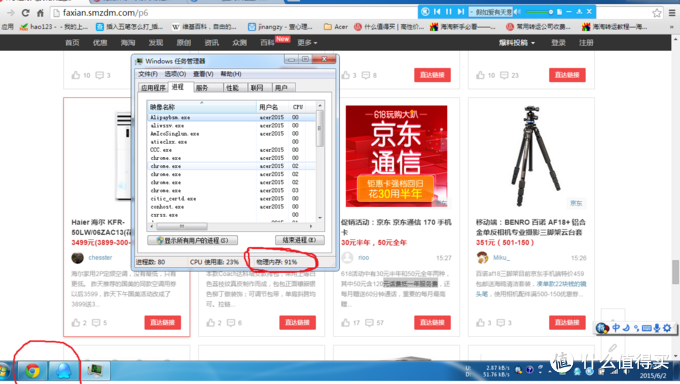Expand the 更多 navigation dropdown
Image resolution: width=680 pixels, height=384 pixels.
[x=307, y=43]
